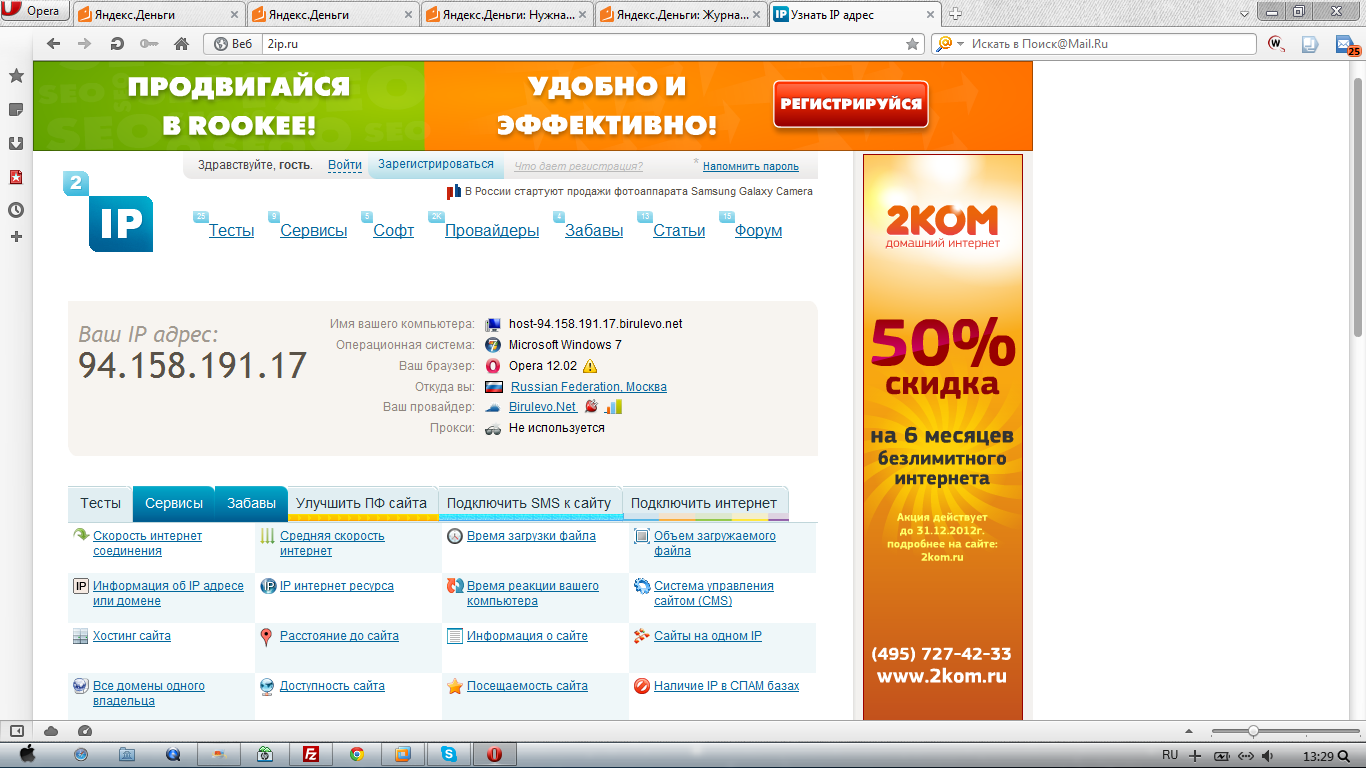
Task: Open the red star panel in sidebar
Action: 16,177
